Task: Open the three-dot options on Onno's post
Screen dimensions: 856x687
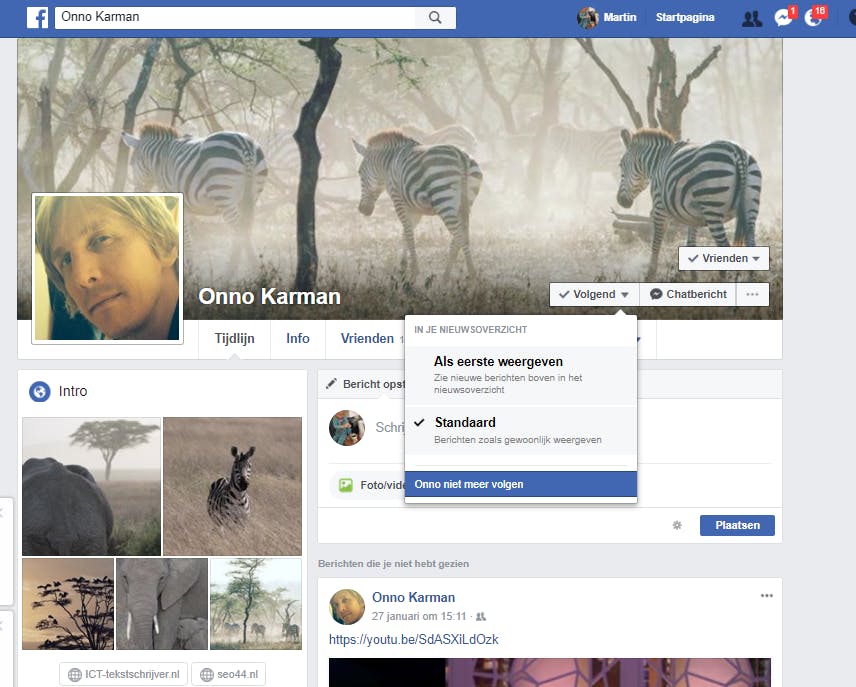Action: coord(766,596)
